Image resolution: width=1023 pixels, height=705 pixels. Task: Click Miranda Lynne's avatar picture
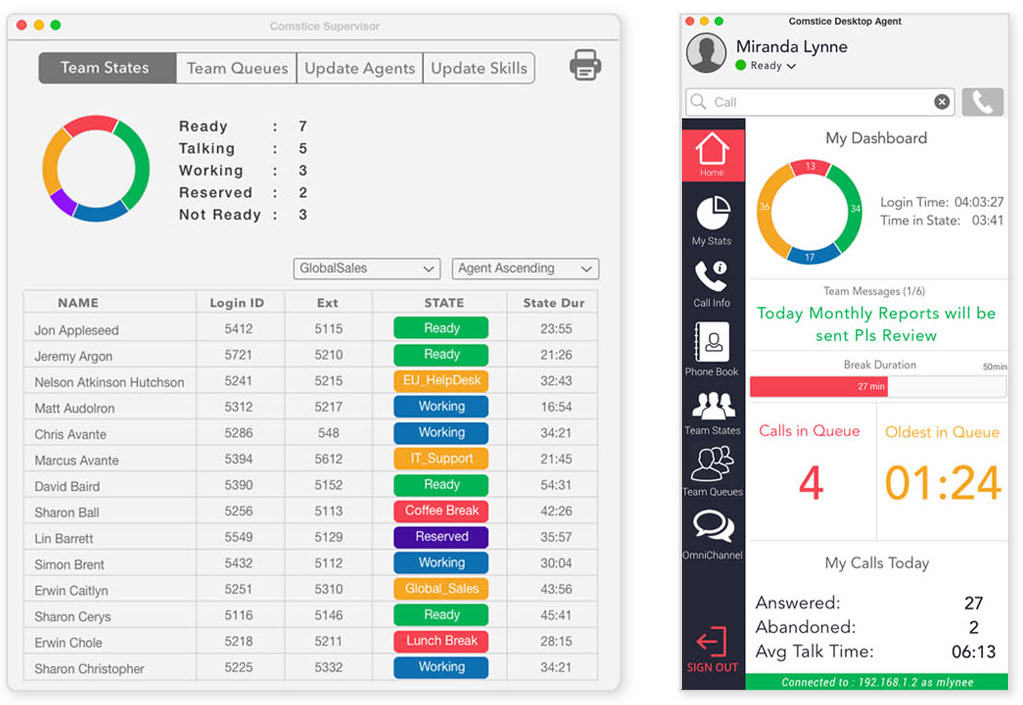[x=706, y=53]
